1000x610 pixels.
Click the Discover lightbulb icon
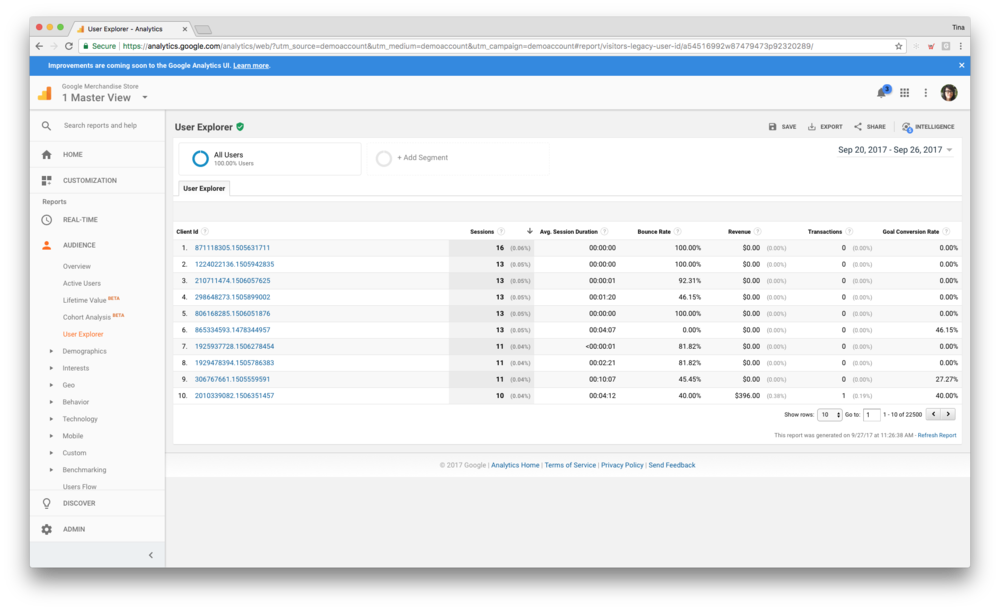(x=47, y=503)
